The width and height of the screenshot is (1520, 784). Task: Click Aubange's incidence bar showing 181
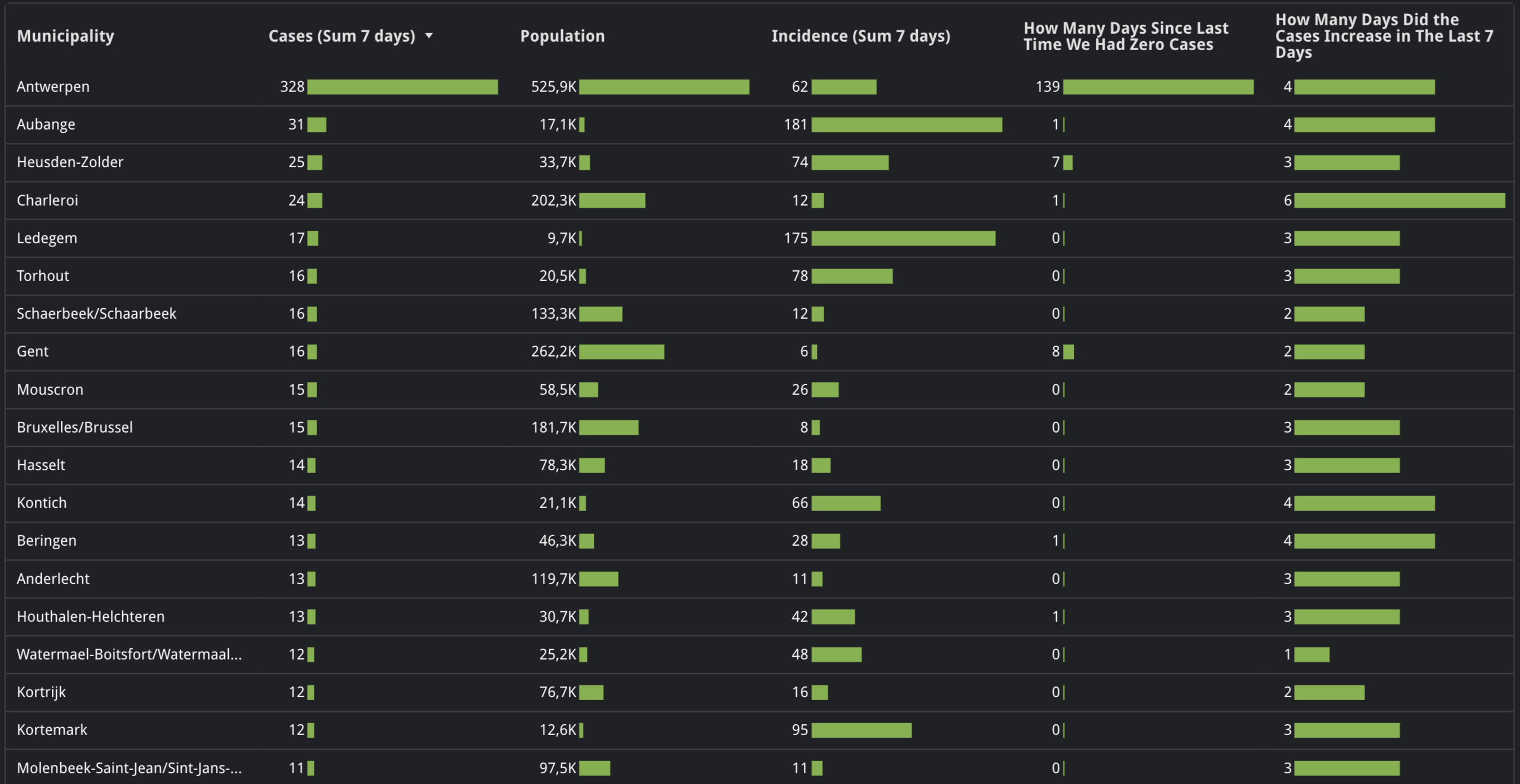(x=906, y=124)
